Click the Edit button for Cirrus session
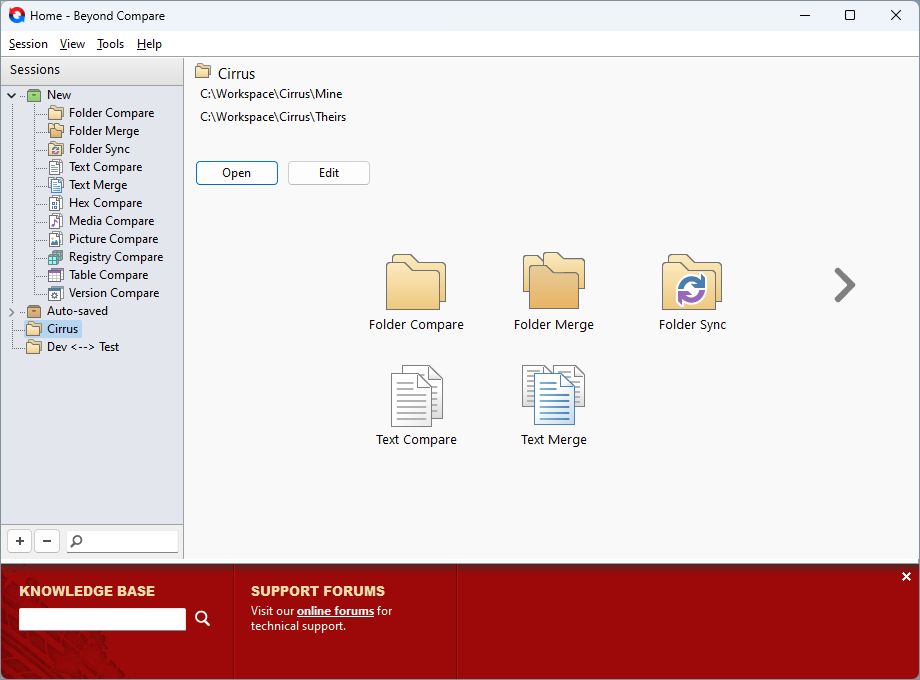This screenshot has width=920, height=680. [329, 173]
